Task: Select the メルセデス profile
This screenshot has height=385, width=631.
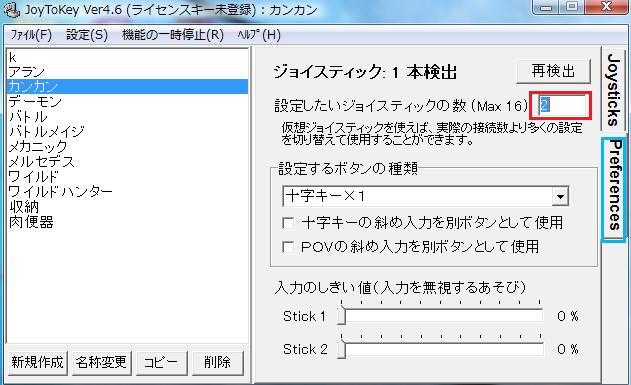Action: (x=128, y=162)
